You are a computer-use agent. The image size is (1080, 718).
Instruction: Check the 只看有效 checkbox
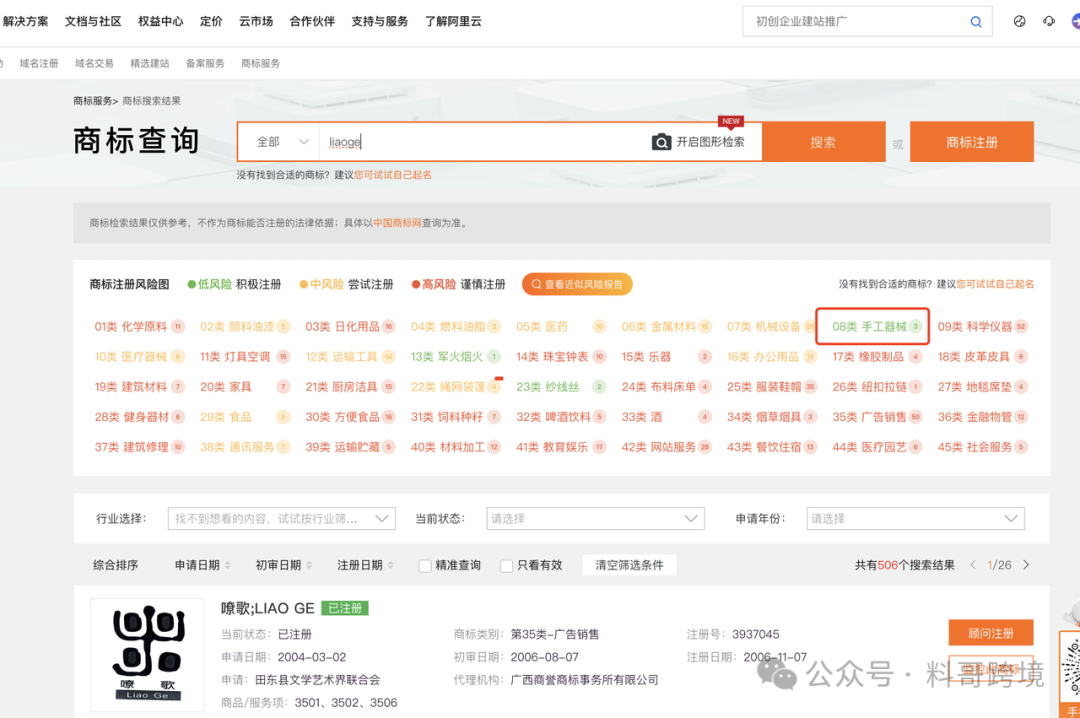coord(506,566)
